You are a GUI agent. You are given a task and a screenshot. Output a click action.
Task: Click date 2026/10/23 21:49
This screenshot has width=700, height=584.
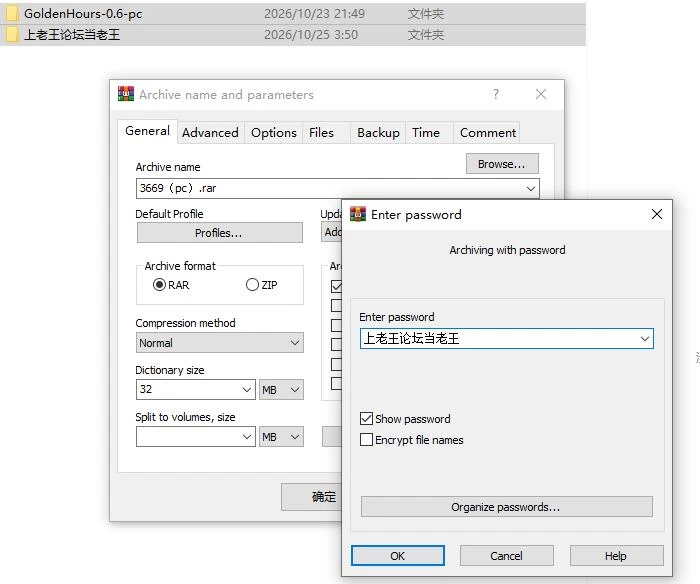314,13
